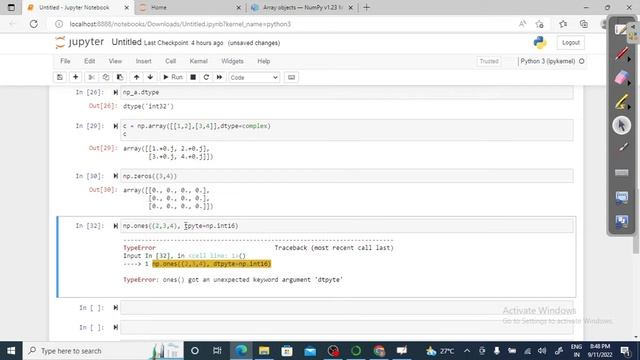
Task: Select the red pen annotation tool
Action: 621,53
